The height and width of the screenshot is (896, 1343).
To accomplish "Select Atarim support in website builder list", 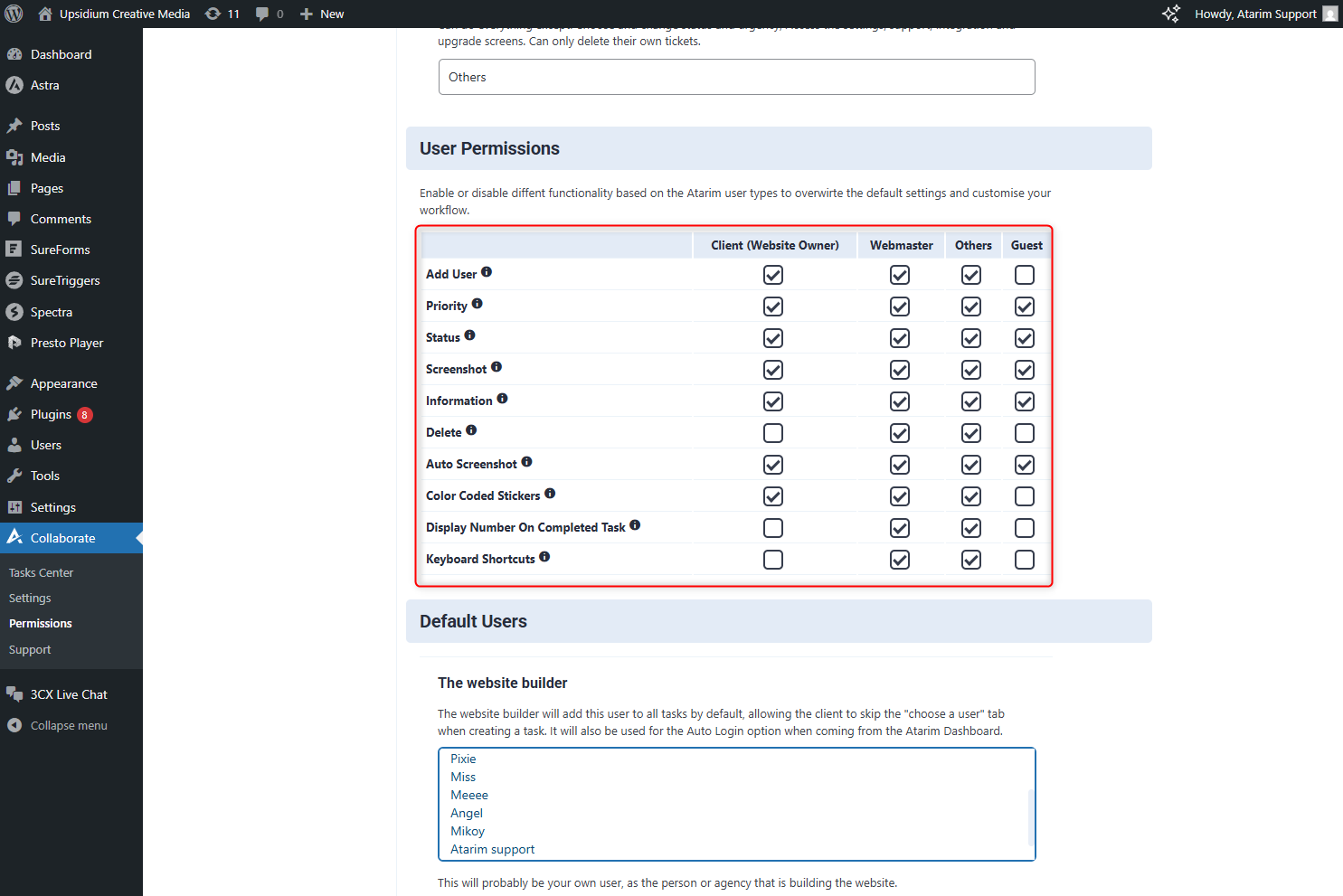I will (493, 849).
